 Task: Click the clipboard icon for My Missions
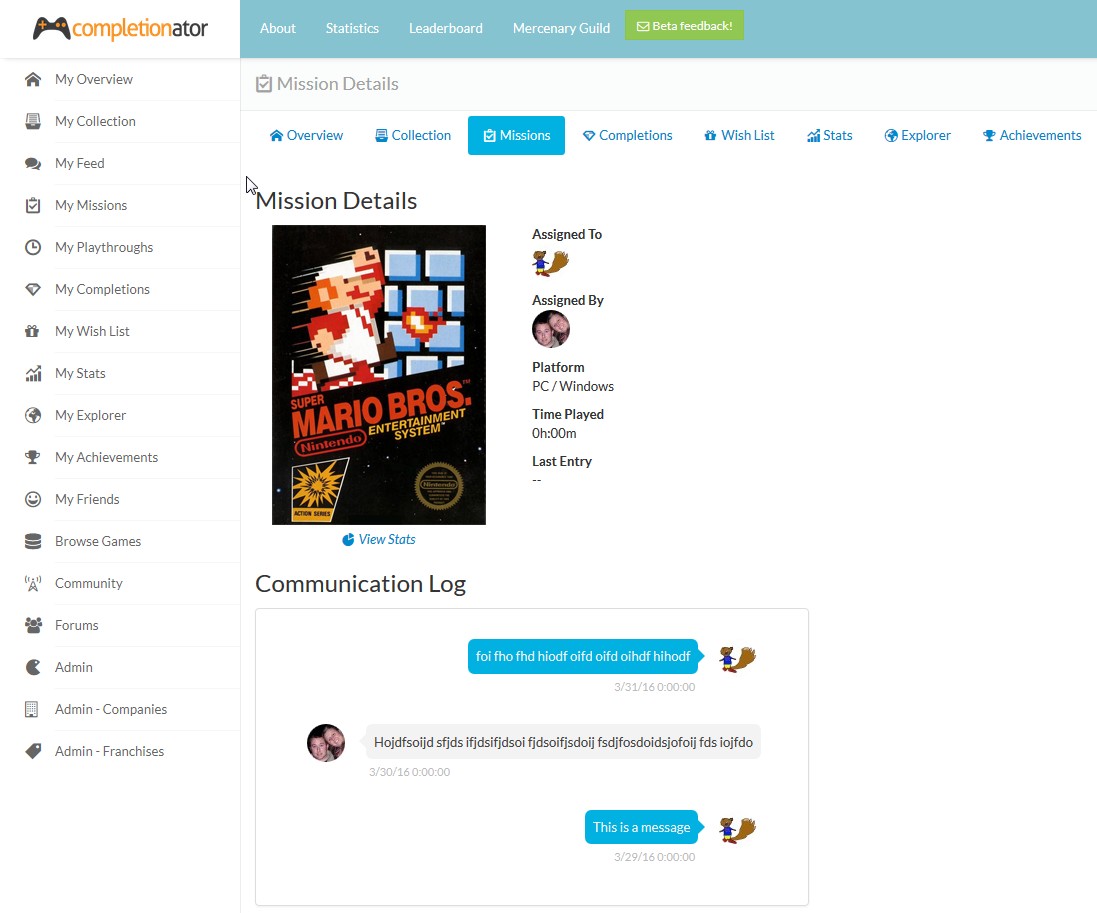(33, 205)
